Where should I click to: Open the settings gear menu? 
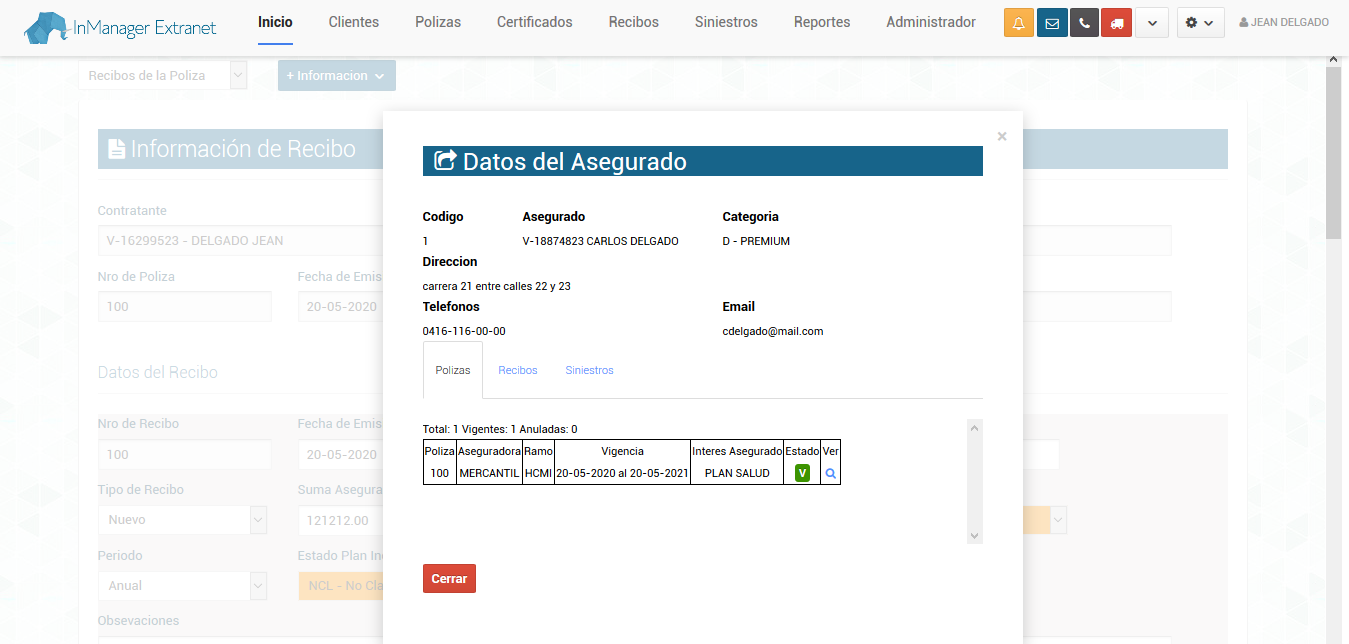(x=1200, y=23)
